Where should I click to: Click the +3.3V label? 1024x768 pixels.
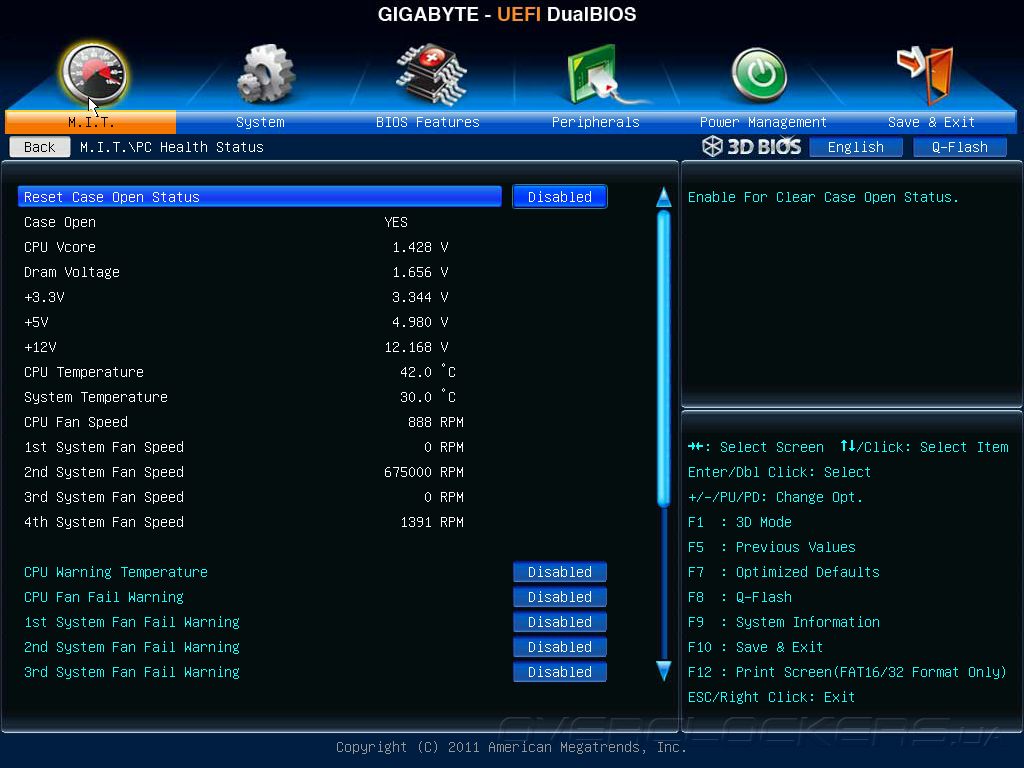(44, 297)
